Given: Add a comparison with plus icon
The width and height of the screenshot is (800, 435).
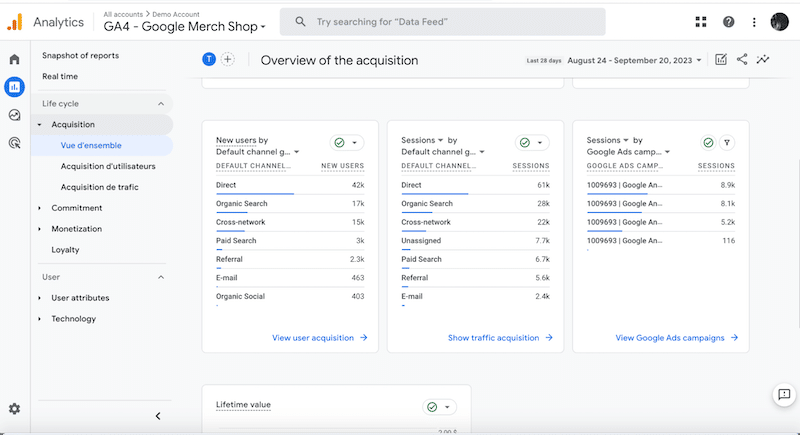Looking at the screenshot, I should pyautogui.click(x=228, y=60).
